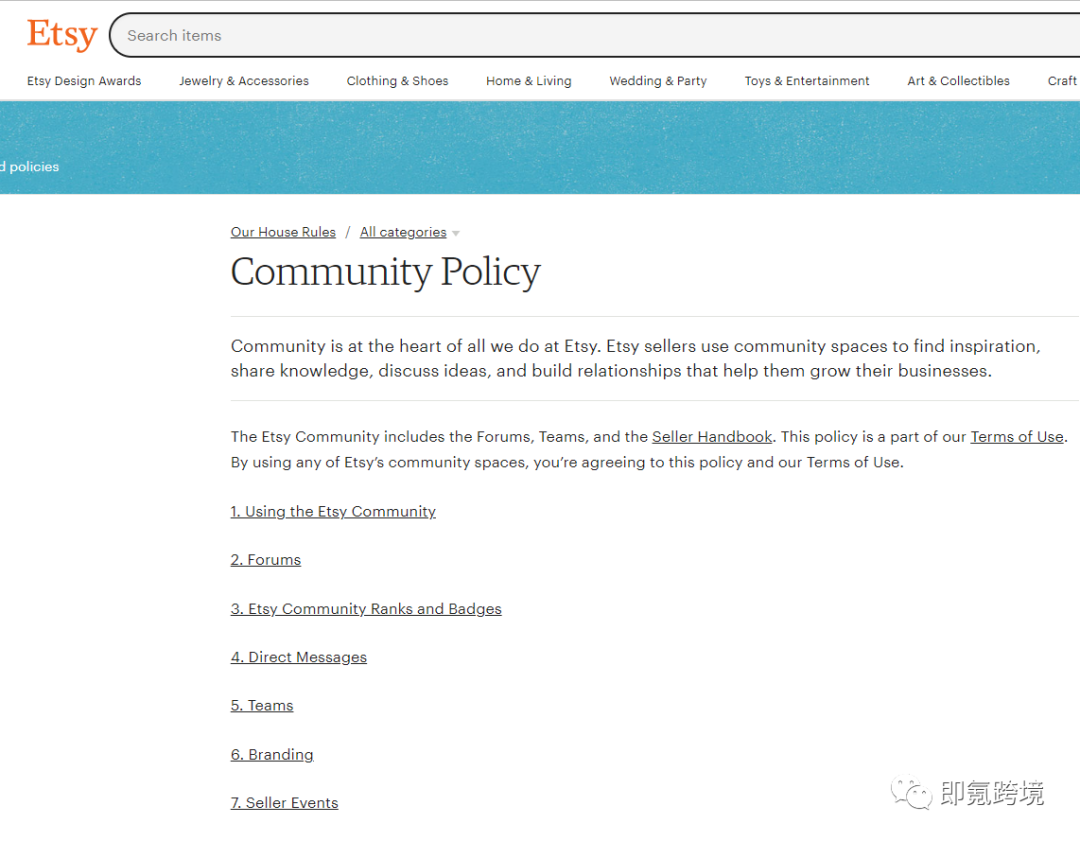Open Etsy Design Awards menu item

(84, 81)
